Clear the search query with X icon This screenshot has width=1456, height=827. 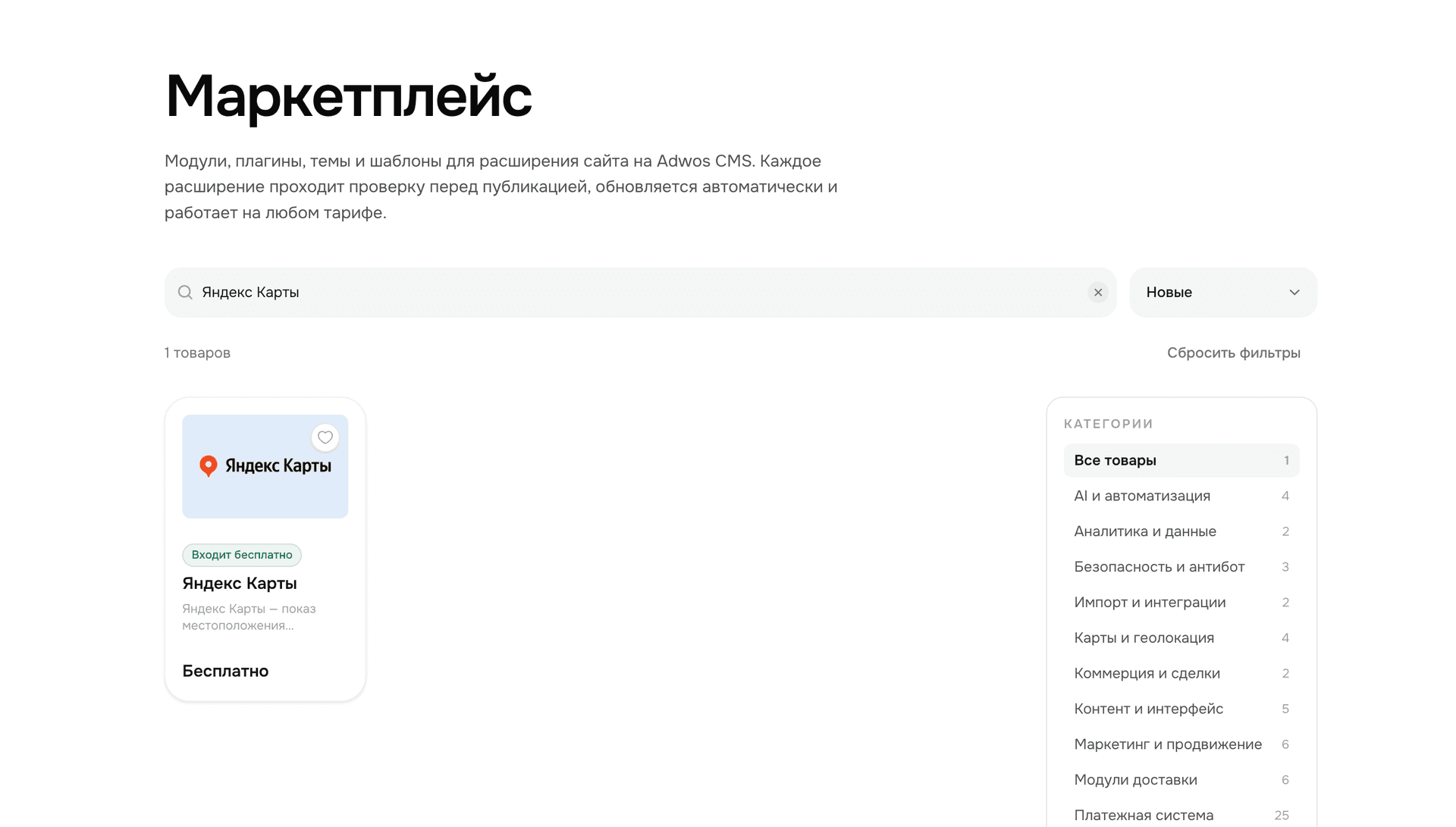(x=1098, y=293)
